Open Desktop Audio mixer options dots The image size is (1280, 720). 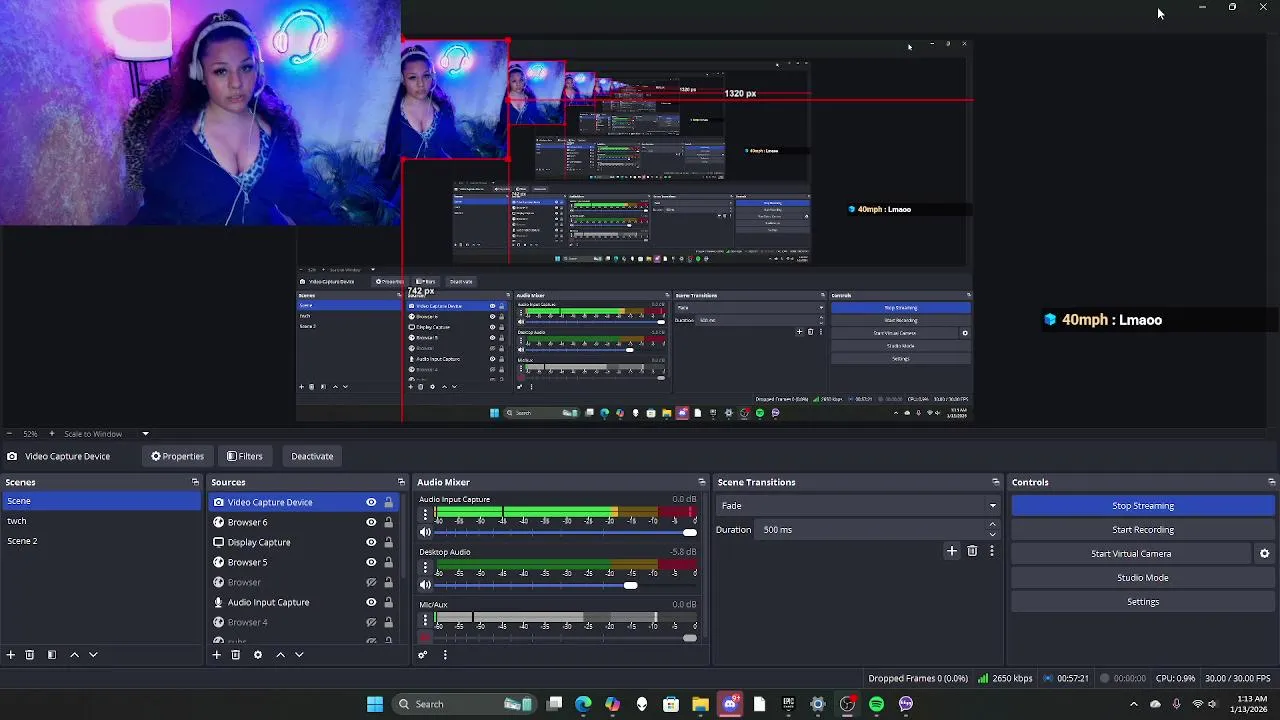[425, 567]
